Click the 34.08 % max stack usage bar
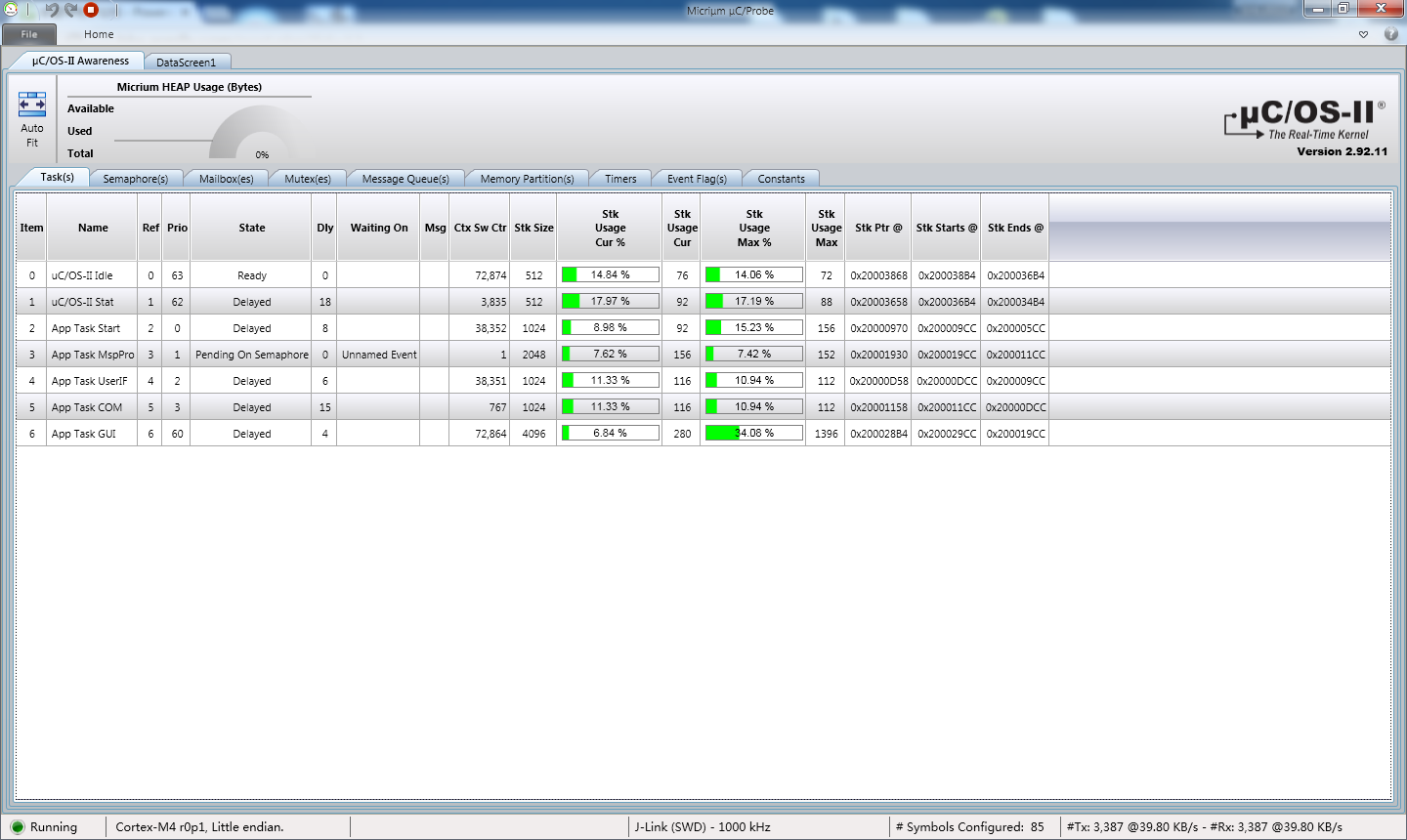Viewport: 1407px width, 840px height. [754, 433]
